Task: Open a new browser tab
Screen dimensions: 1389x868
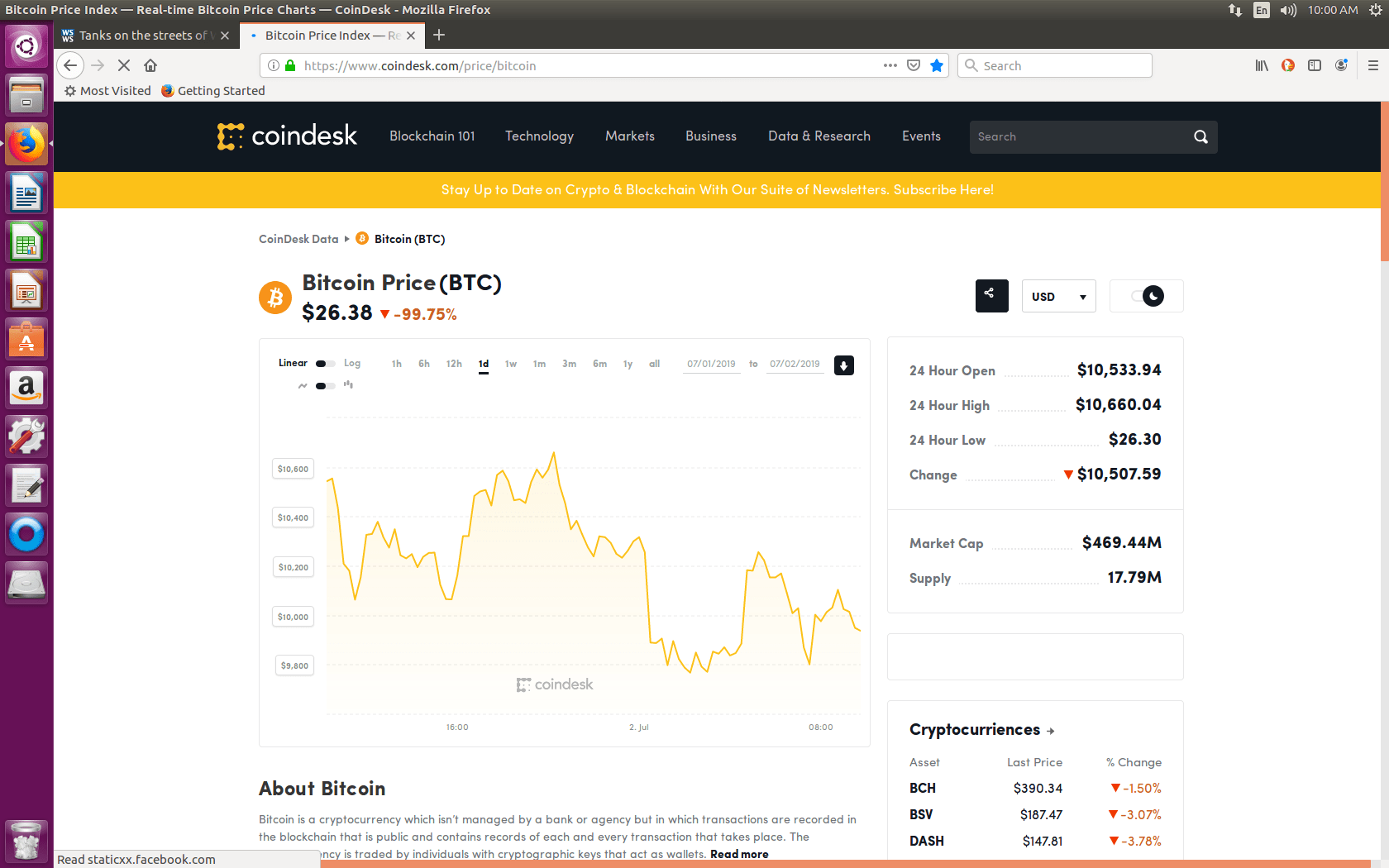Action: coord(439,36)
